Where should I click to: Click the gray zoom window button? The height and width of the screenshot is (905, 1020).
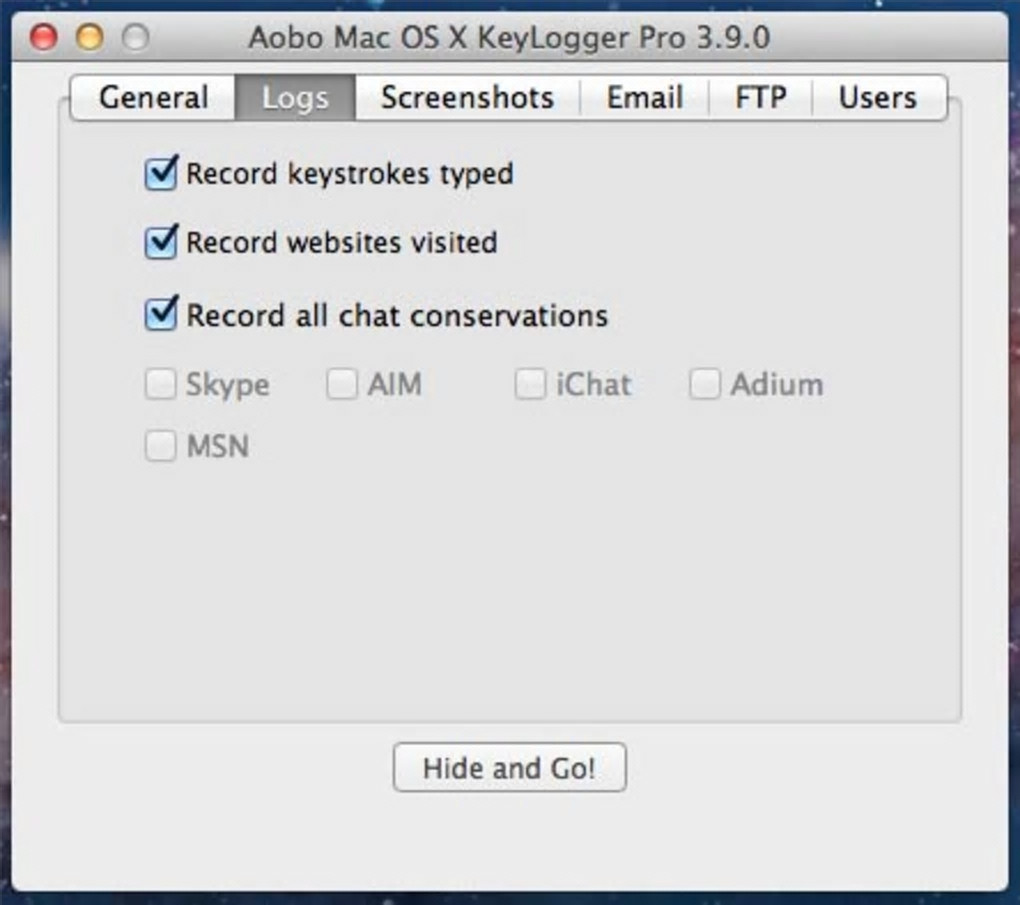coord(135,38)
